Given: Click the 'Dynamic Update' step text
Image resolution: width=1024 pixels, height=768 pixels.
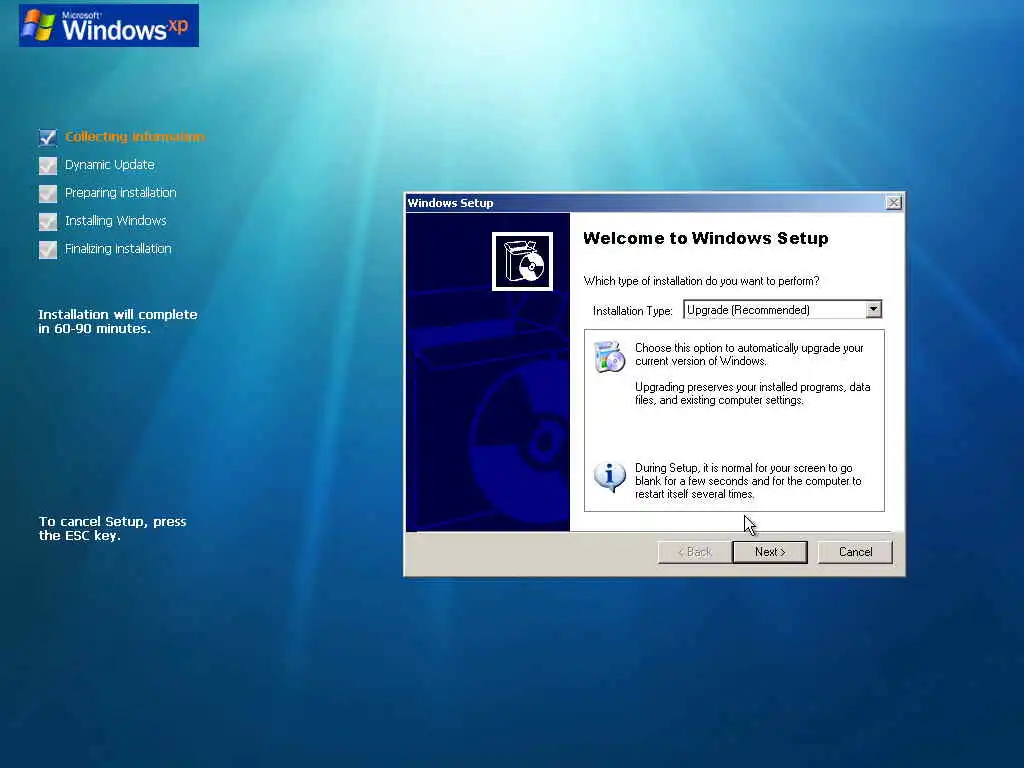Looking at the screenshot, I should coord(110,165).
